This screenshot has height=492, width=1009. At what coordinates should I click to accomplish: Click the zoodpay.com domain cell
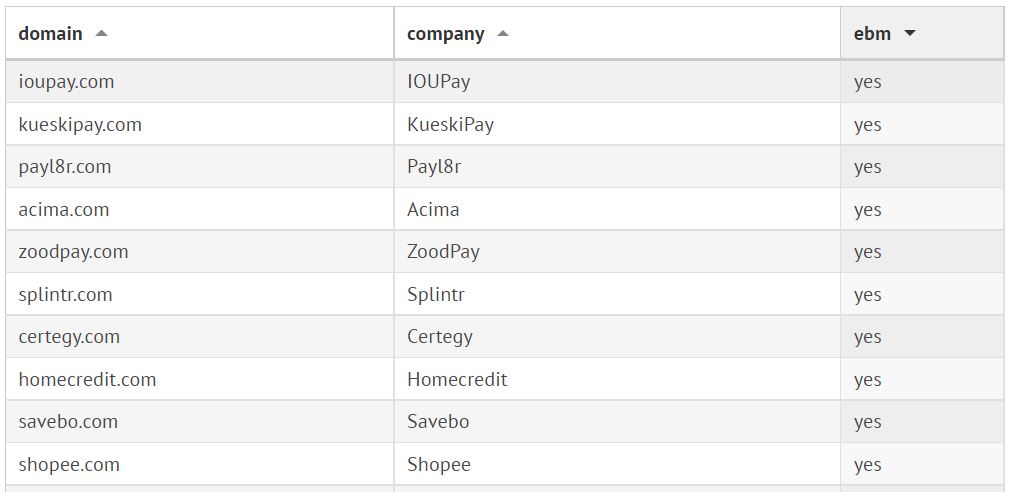point(73,252)
